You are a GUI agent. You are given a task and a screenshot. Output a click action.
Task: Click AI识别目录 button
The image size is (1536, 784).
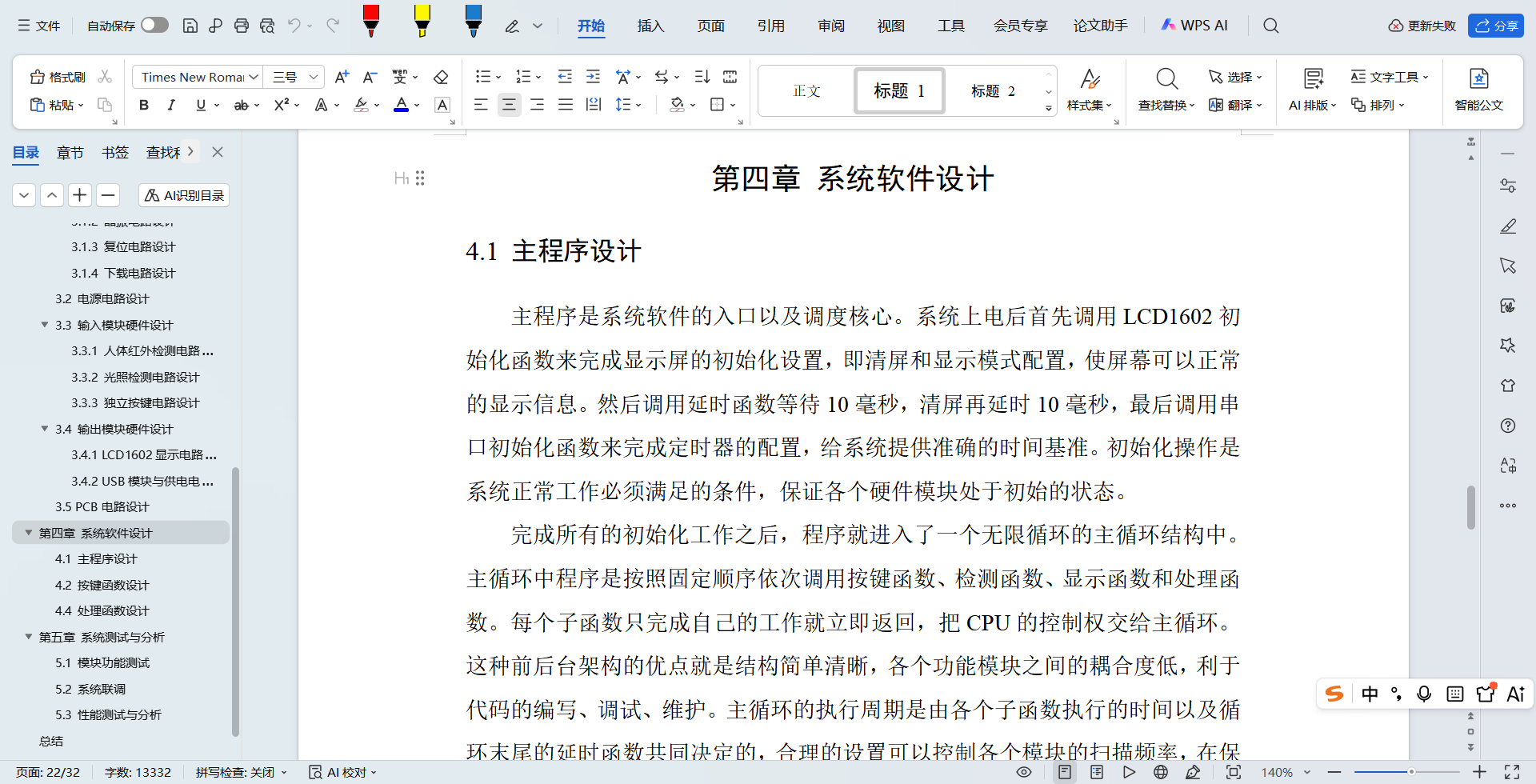click(184, 195)
